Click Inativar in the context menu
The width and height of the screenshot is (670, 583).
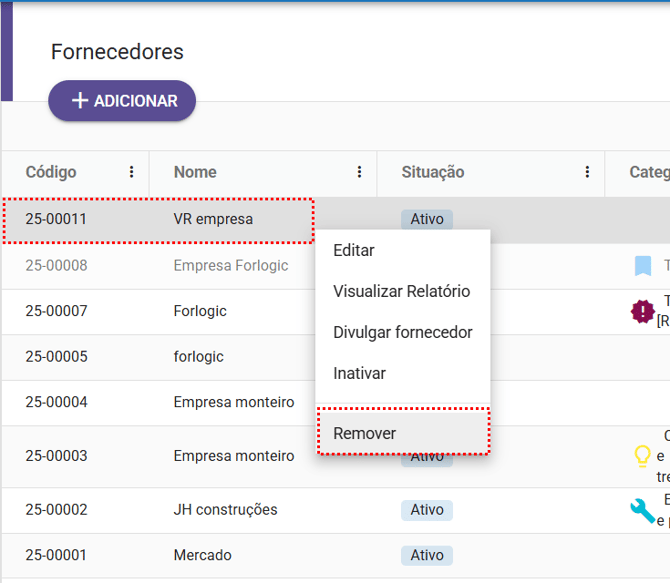click(359, 373)
